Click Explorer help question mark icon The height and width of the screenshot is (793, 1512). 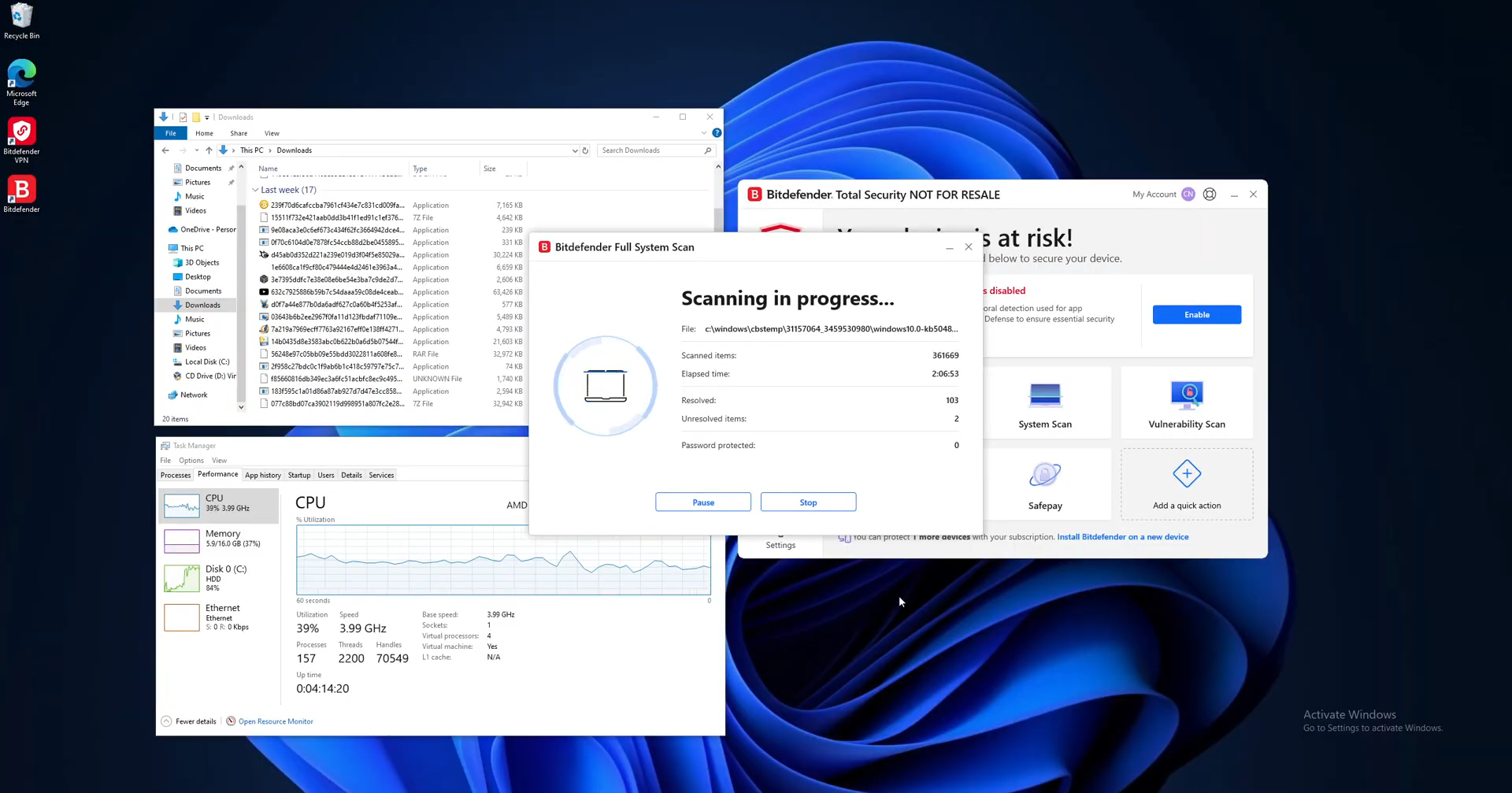click(717, 133)
